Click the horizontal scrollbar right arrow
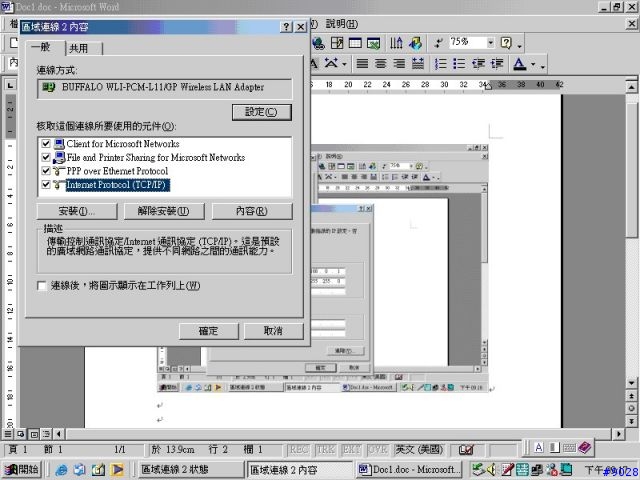The height and width of the screenshot is (480, 640). tap(619, 434)
